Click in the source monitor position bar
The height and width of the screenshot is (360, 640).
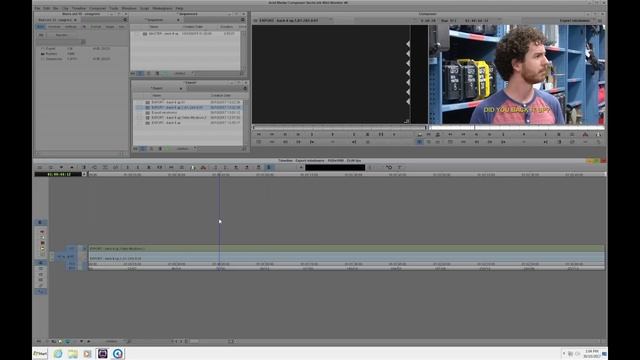point(340,127)
